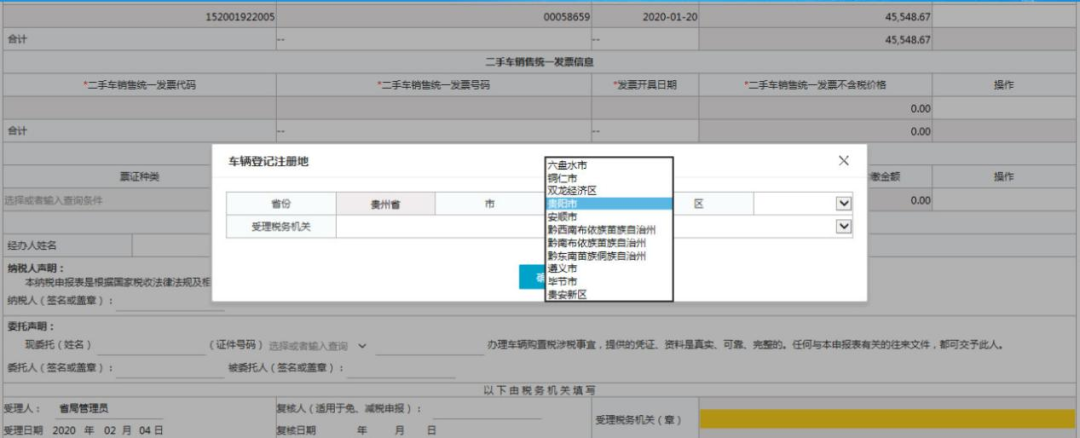Click invoice number 00058659 cell
The height and width of the screenshot is (438, 1080).
[x=434, y=17]
